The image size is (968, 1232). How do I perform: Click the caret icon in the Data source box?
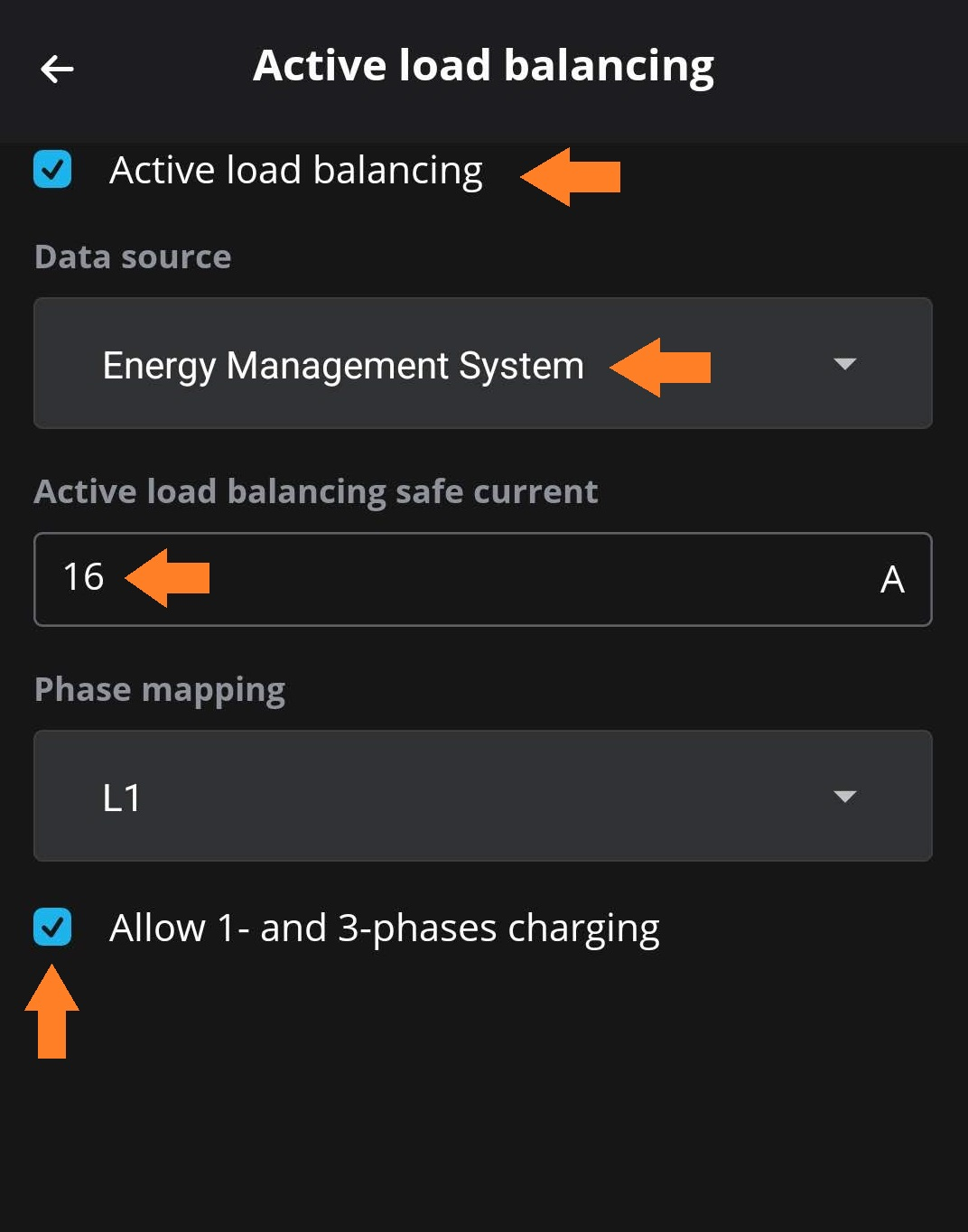click(x=844, y=364)
